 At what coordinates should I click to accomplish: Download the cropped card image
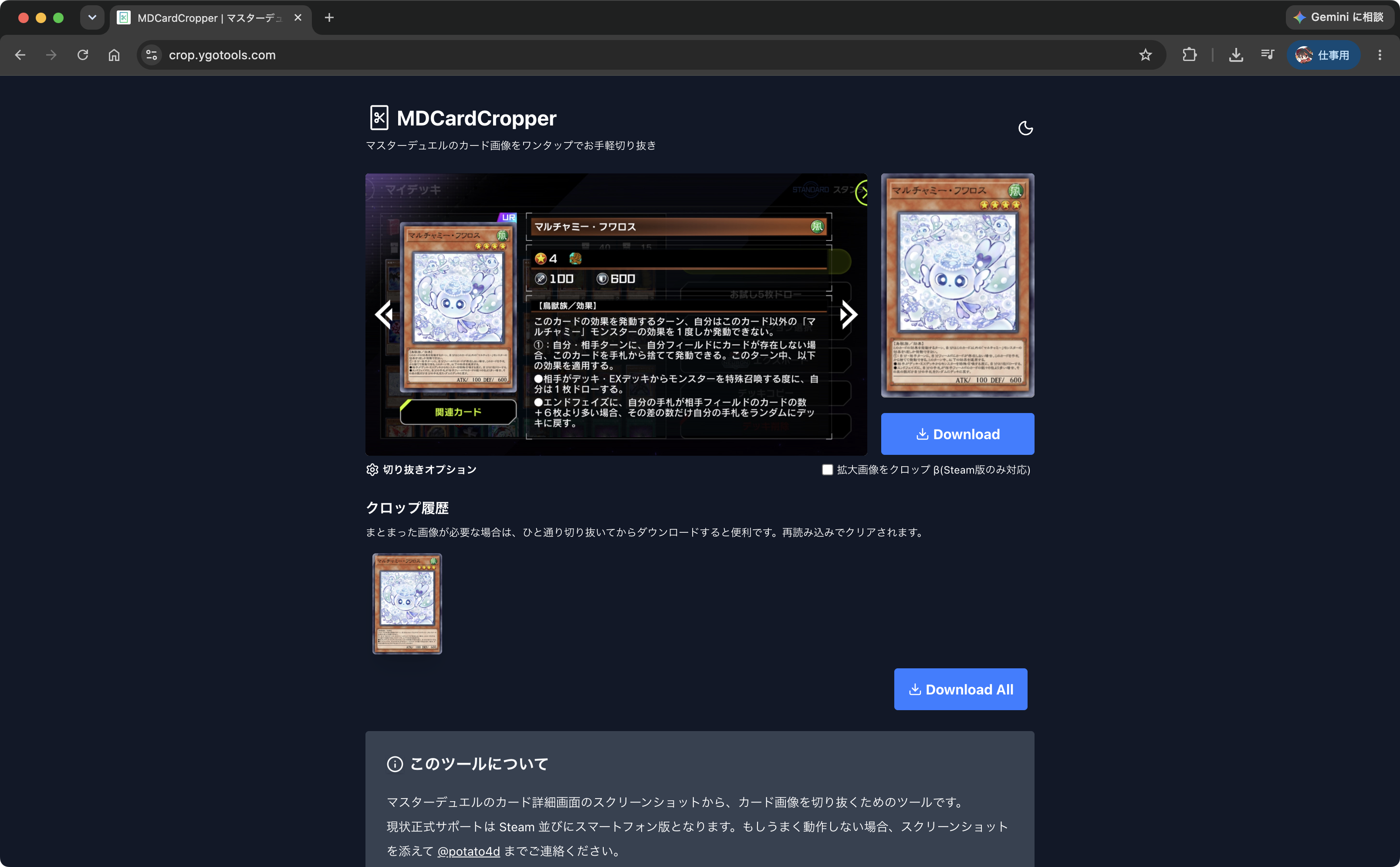[x=957, y=434]
